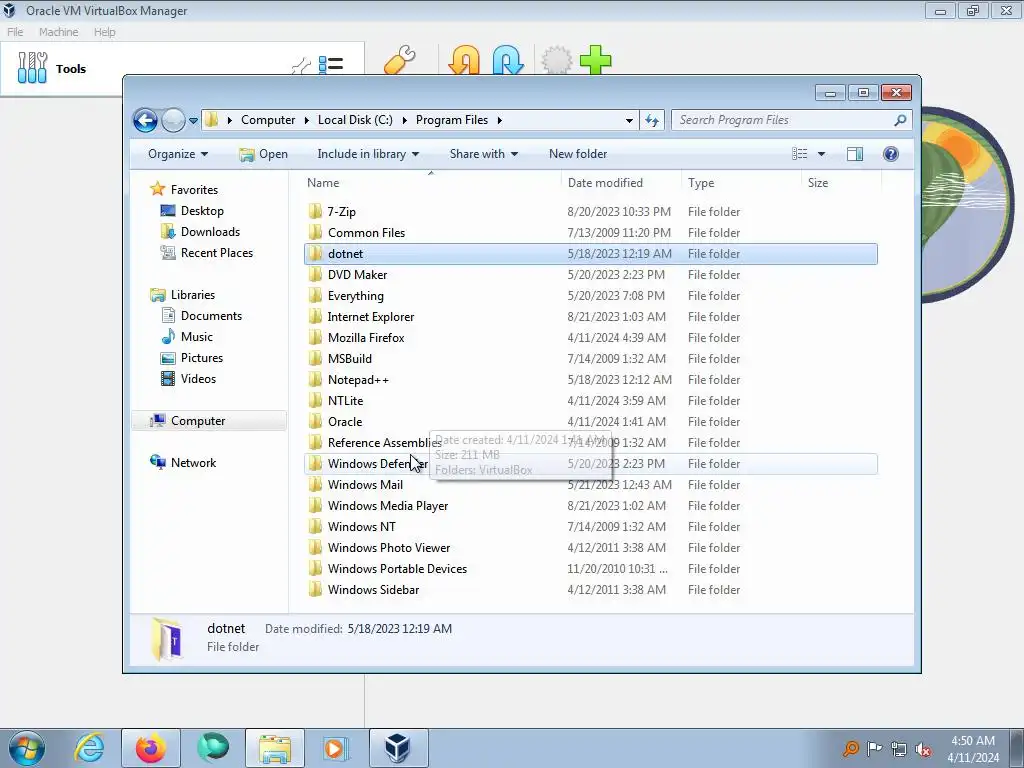Click the search magnifier icon in Explorer
The height and width of the screenshot is (768, 1024).
901,120
